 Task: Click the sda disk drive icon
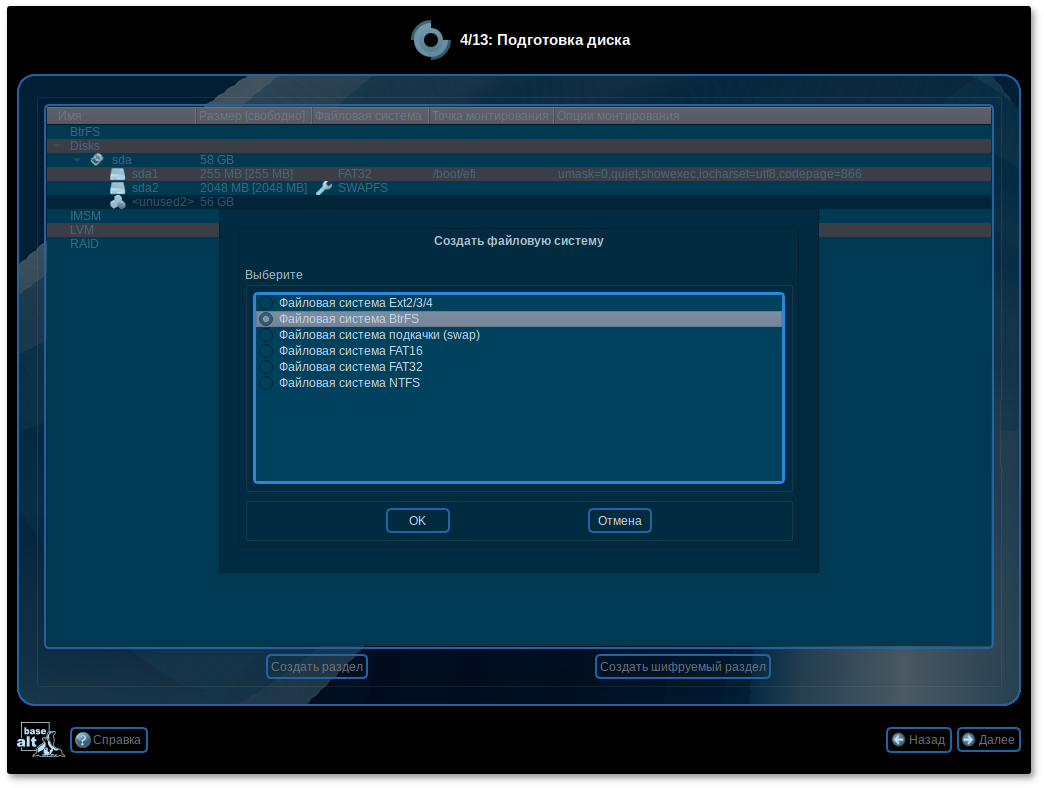pos(97,159)
